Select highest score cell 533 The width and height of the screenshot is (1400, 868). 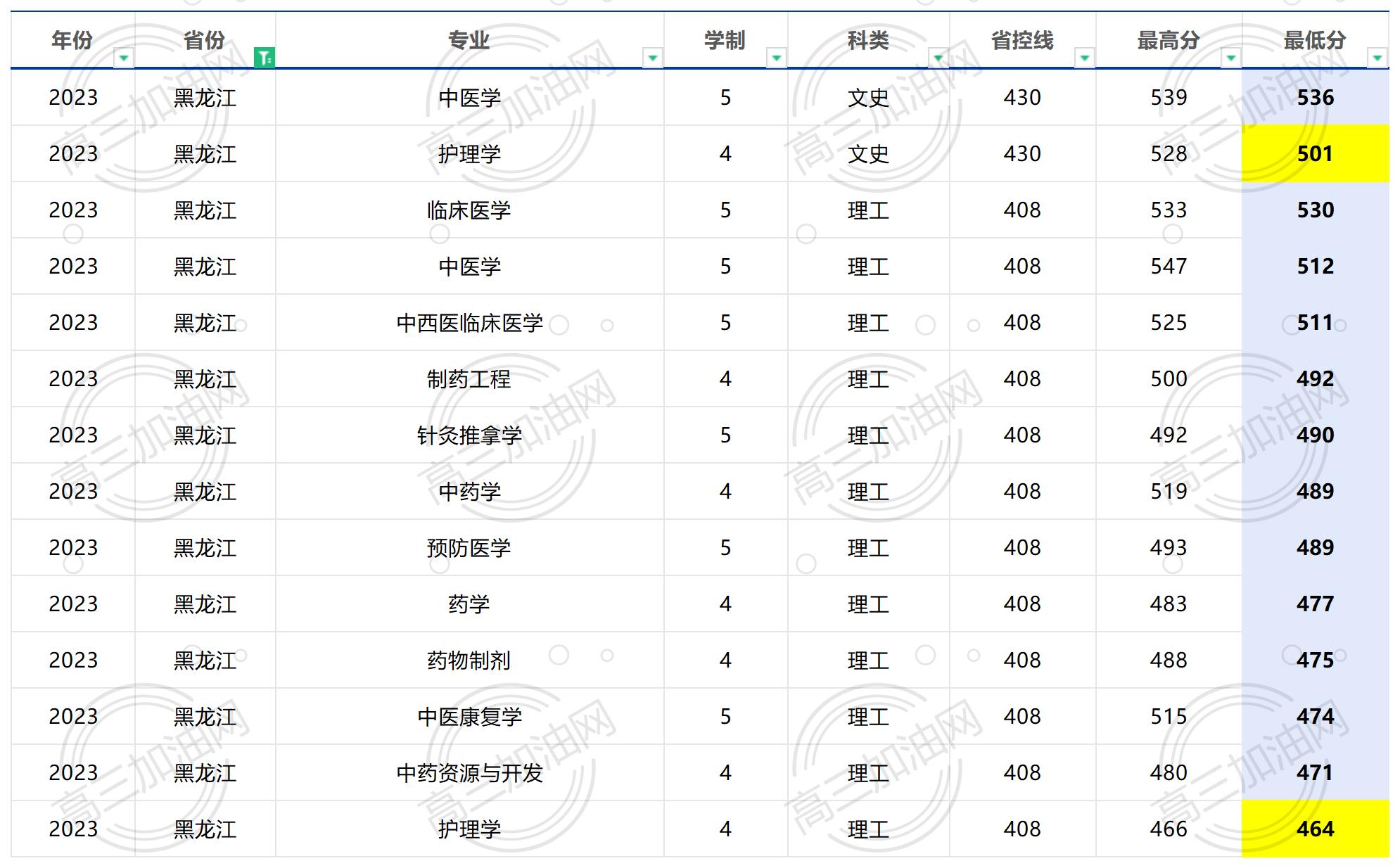click(x=1169, y=210)
